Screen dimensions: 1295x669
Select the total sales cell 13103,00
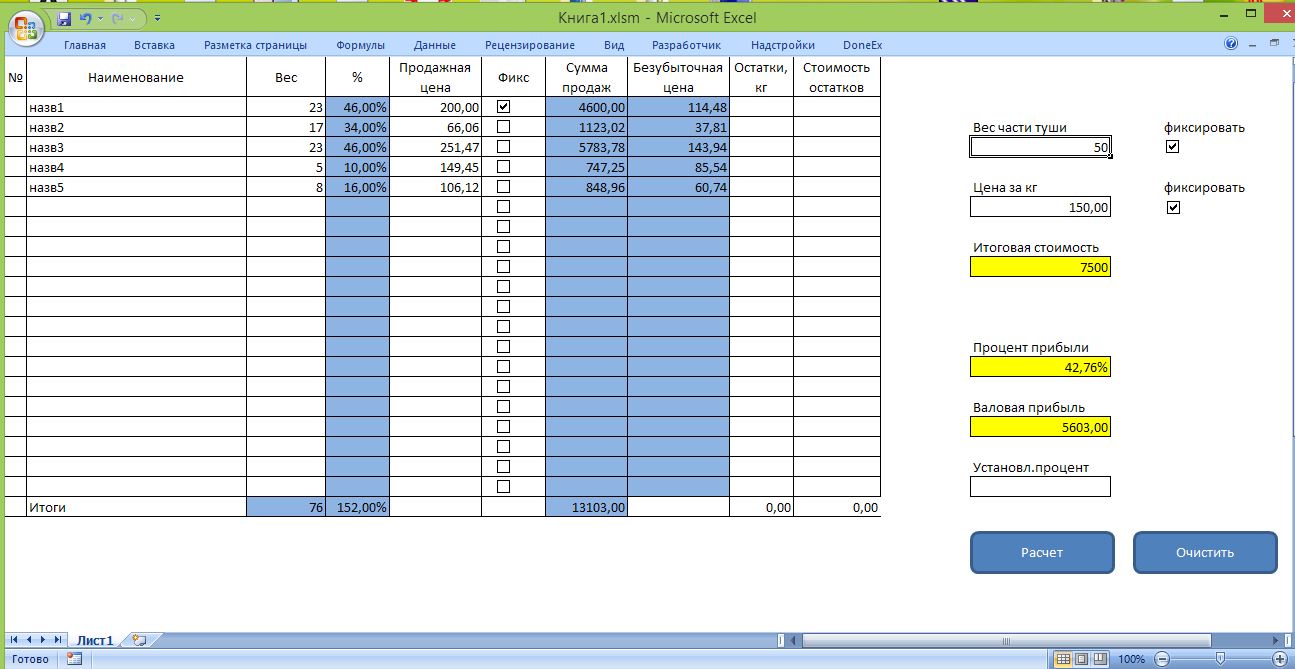click(x=587, y=507)
